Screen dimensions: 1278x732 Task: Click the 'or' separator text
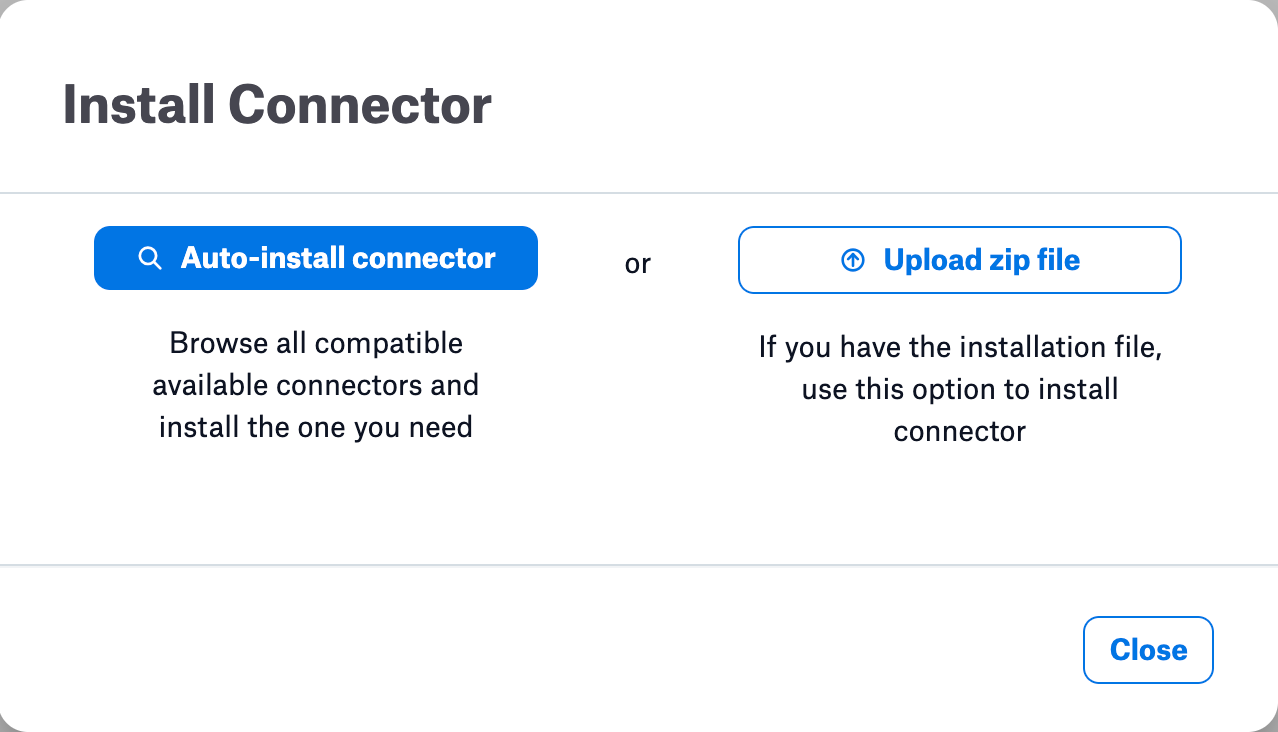pyautogui.click(x=637, y=262)
